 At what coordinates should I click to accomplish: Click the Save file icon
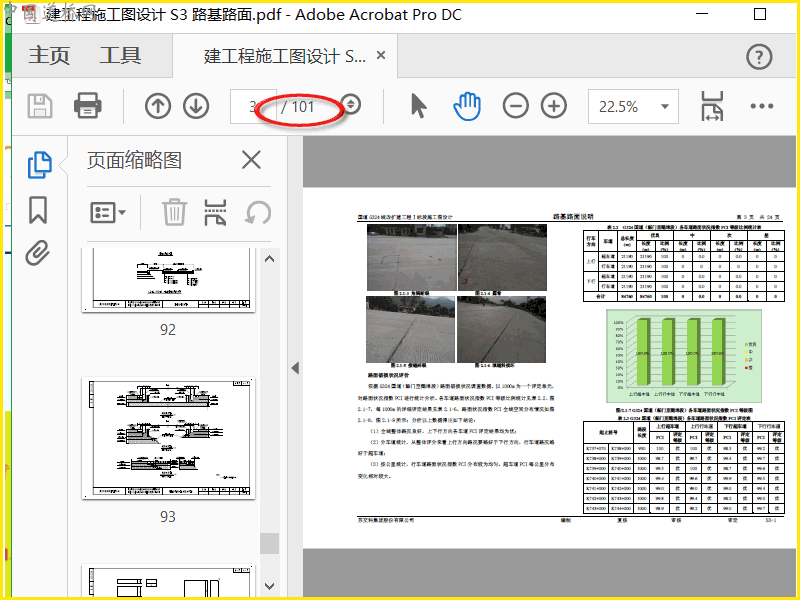coord(39,106)
